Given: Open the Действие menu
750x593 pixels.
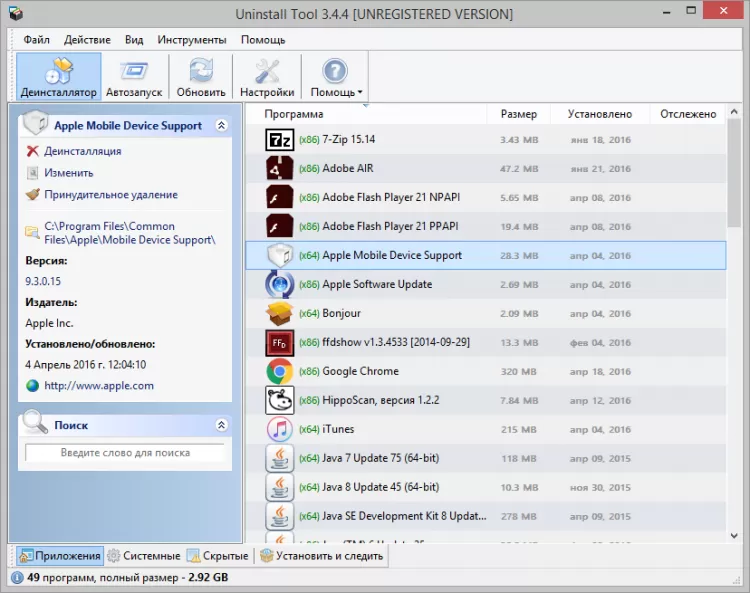Looking at the screenshot, I should [87, 40].
